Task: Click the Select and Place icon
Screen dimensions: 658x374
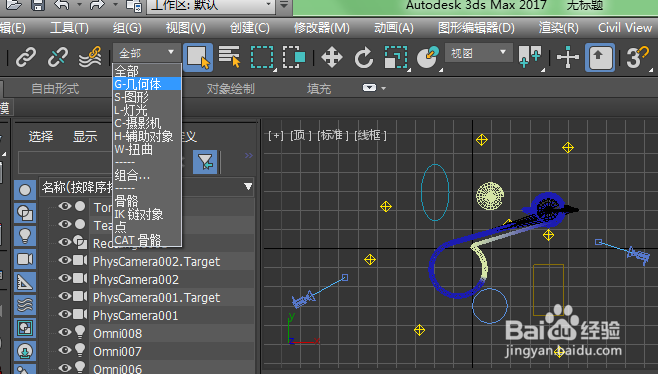Action: (x=428, y=57)
